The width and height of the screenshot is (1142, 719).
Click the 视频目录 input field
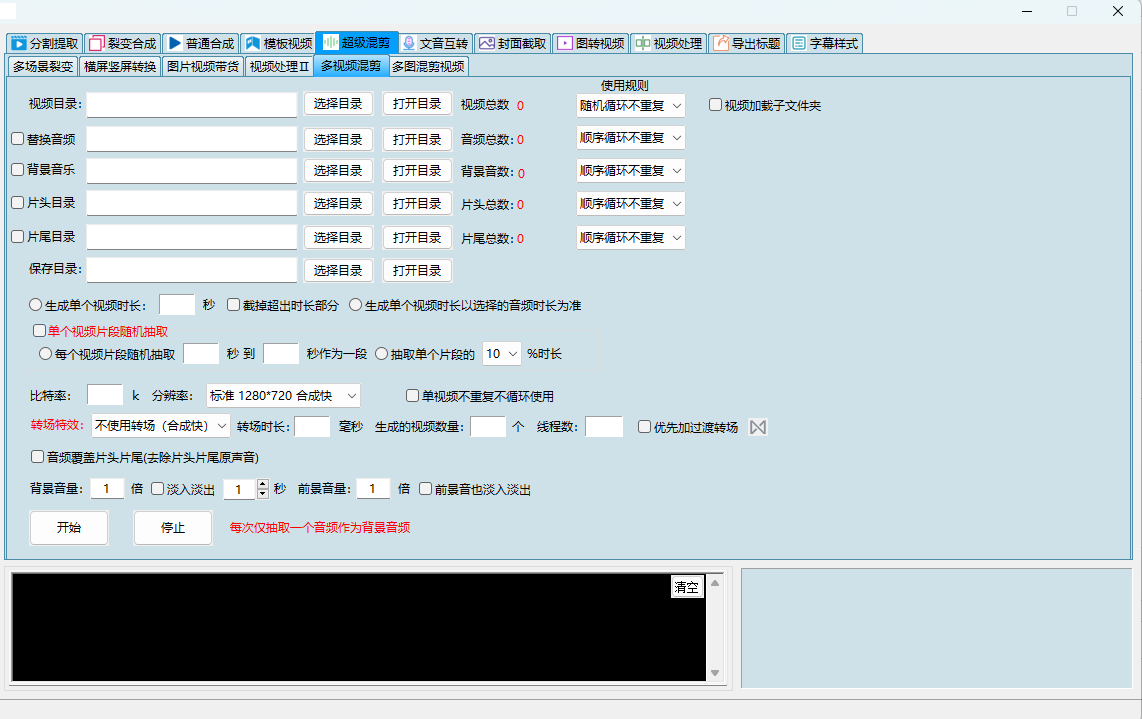point(190,104)
